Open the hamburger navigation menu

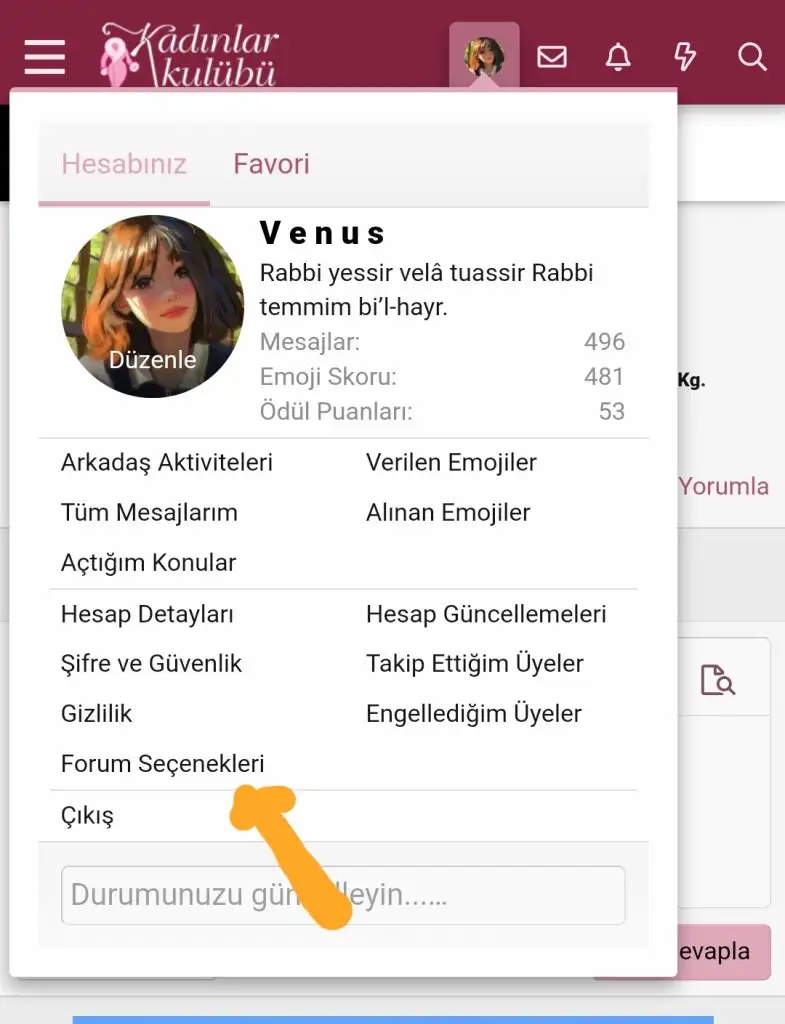(44, 57)
